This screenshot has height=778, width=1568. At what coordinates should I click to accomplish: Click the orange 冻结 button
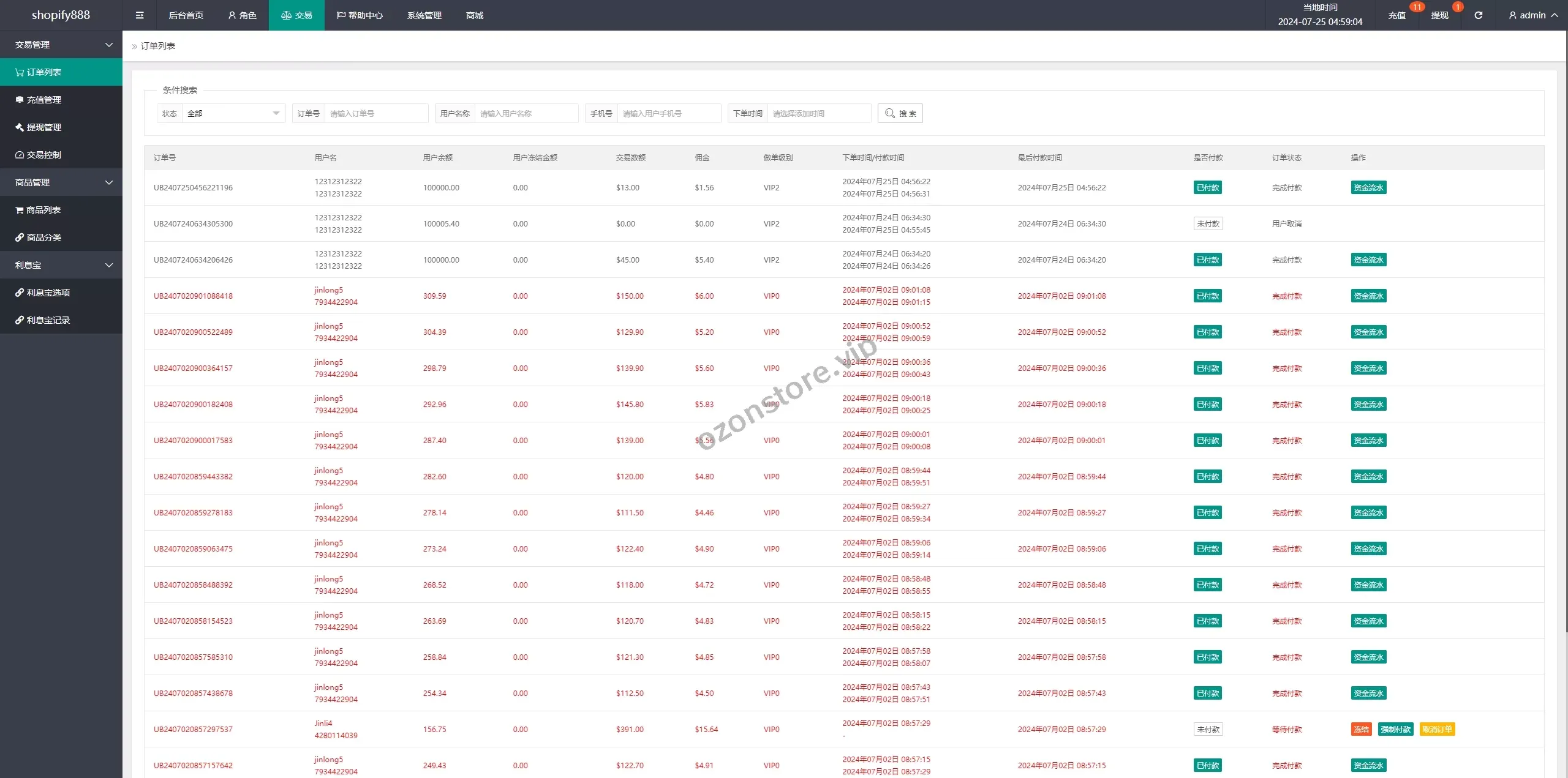tap(1361, 729)
